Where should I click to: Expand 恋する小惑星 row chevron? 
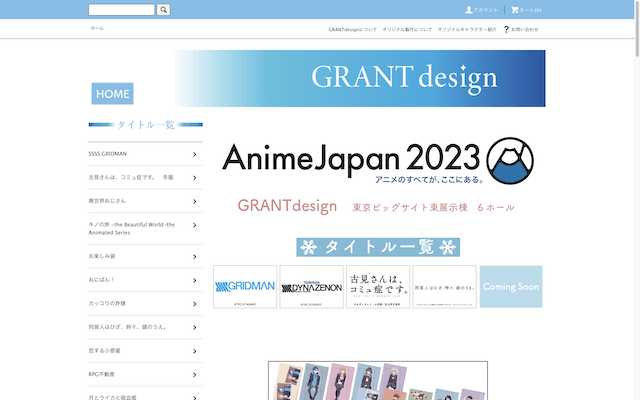(x=195, y=351)
